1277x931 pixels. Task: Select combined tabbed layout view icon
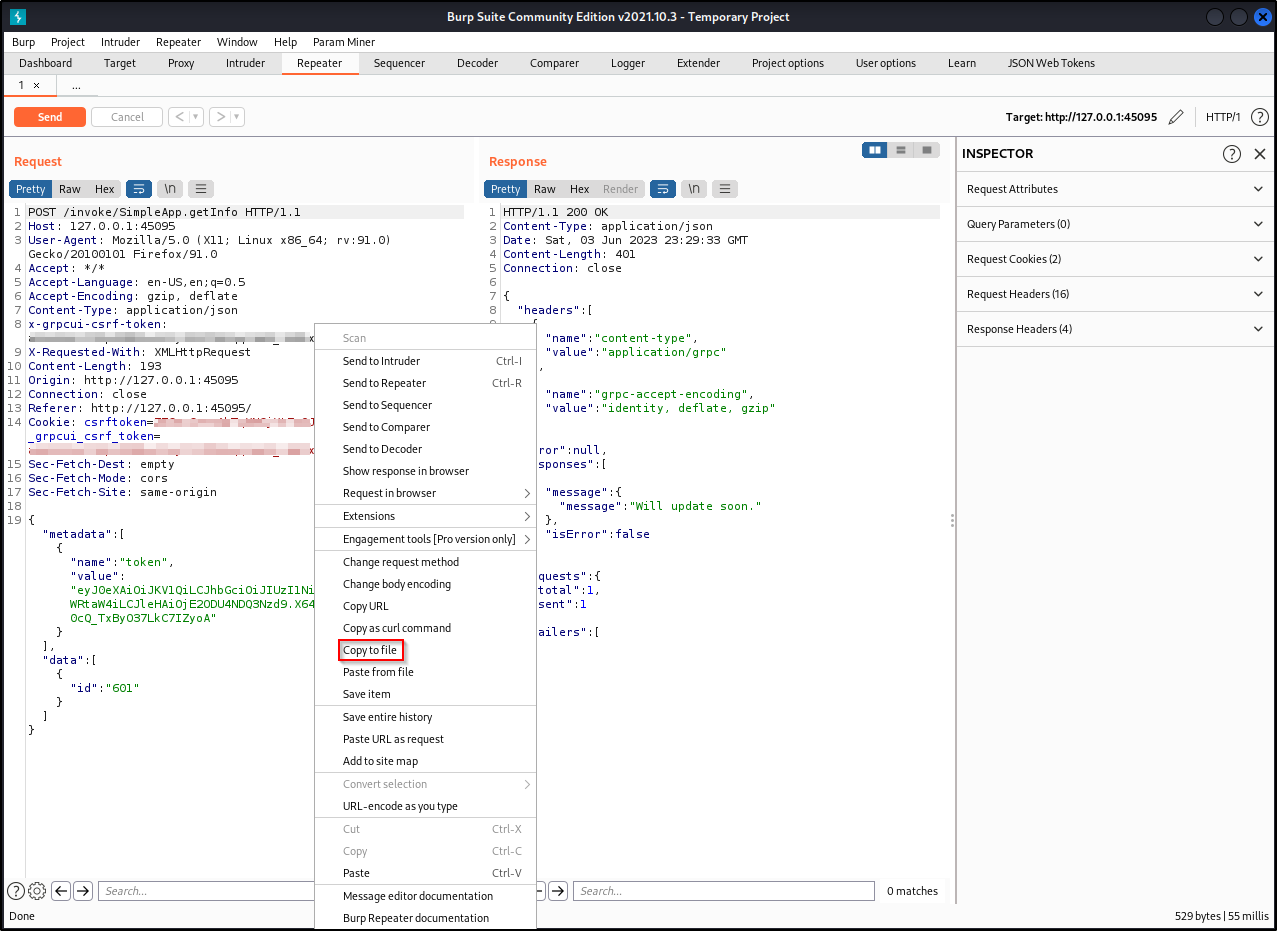[x=927, y=150]
